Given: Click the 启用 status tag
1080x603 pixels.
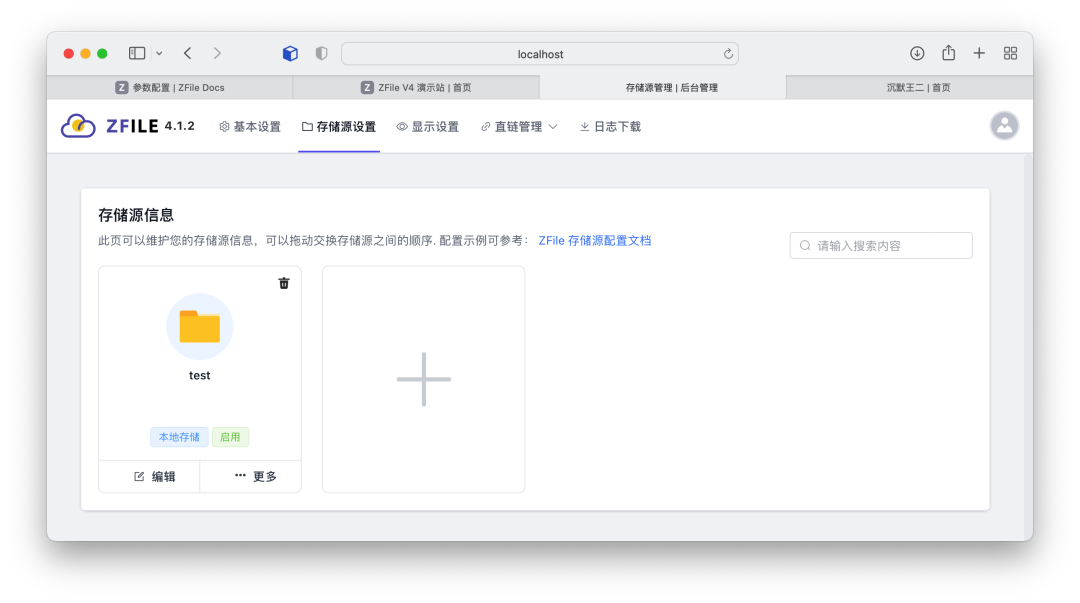Looking at the screenshot, I should 230,437.
